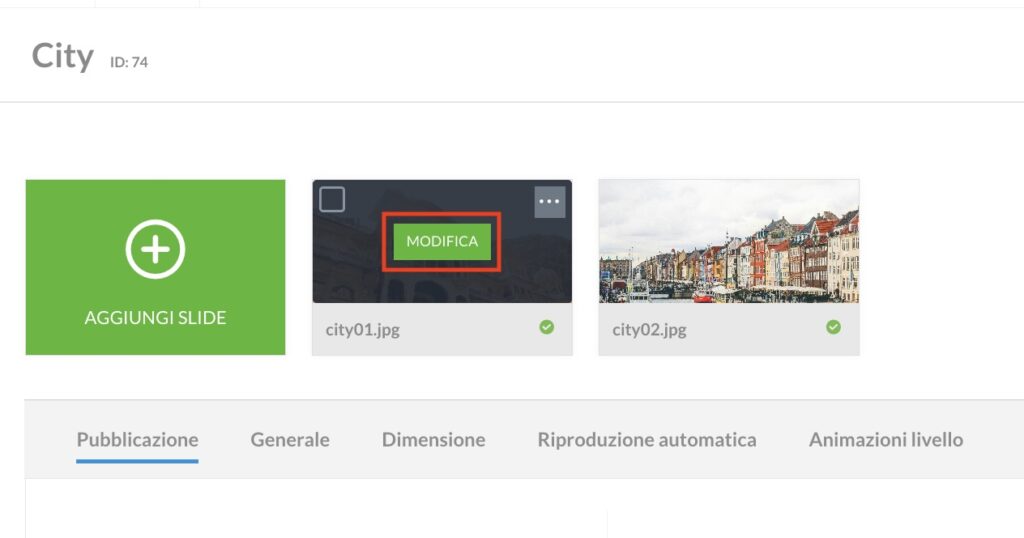
Task: Click green published checkmark for city02.jpg
Action: (x=833, y=327)
